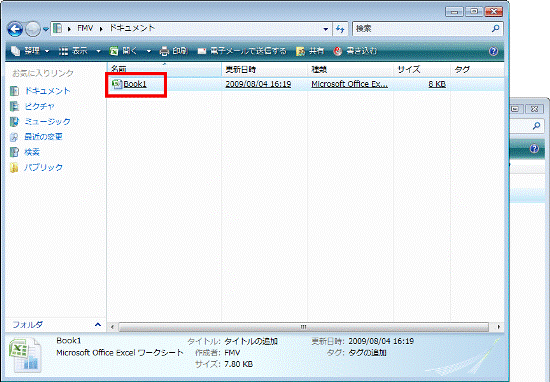Click the horizontal scrollbar thumb

(303, 327)
